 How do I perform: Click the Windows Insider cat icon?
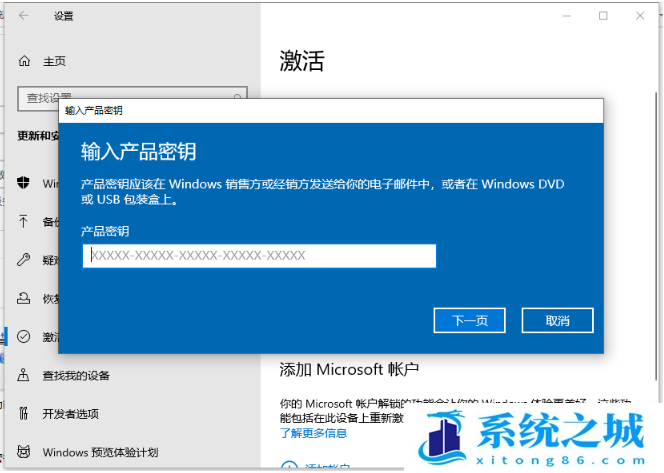pos(23,452)
